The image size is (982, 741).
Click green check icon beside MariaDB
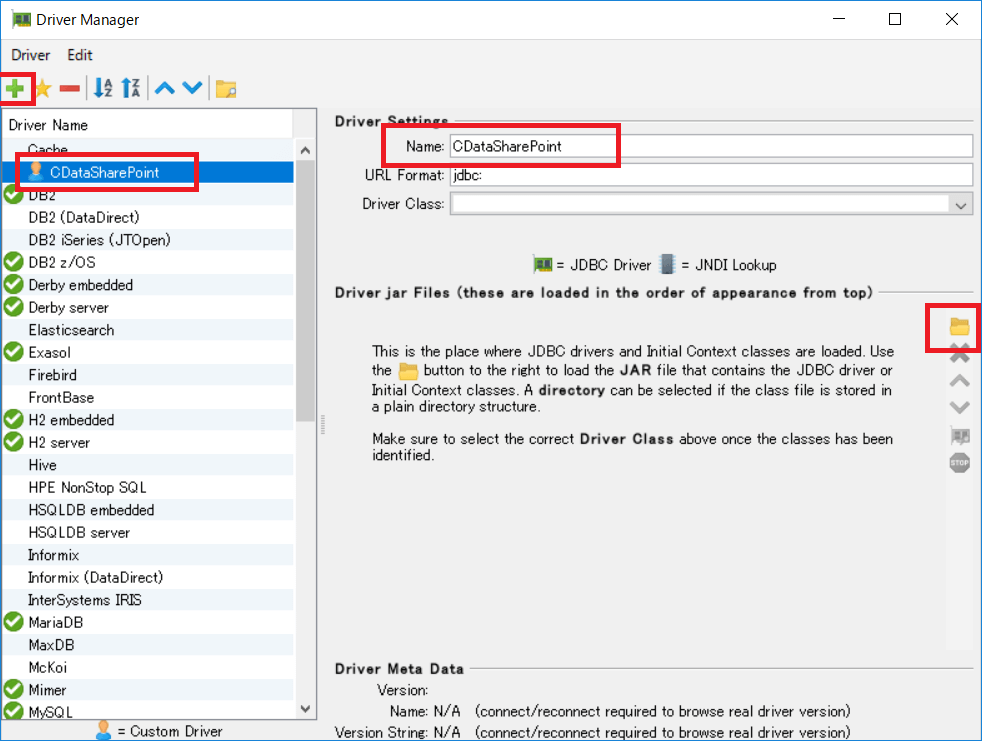coord(14,622)
